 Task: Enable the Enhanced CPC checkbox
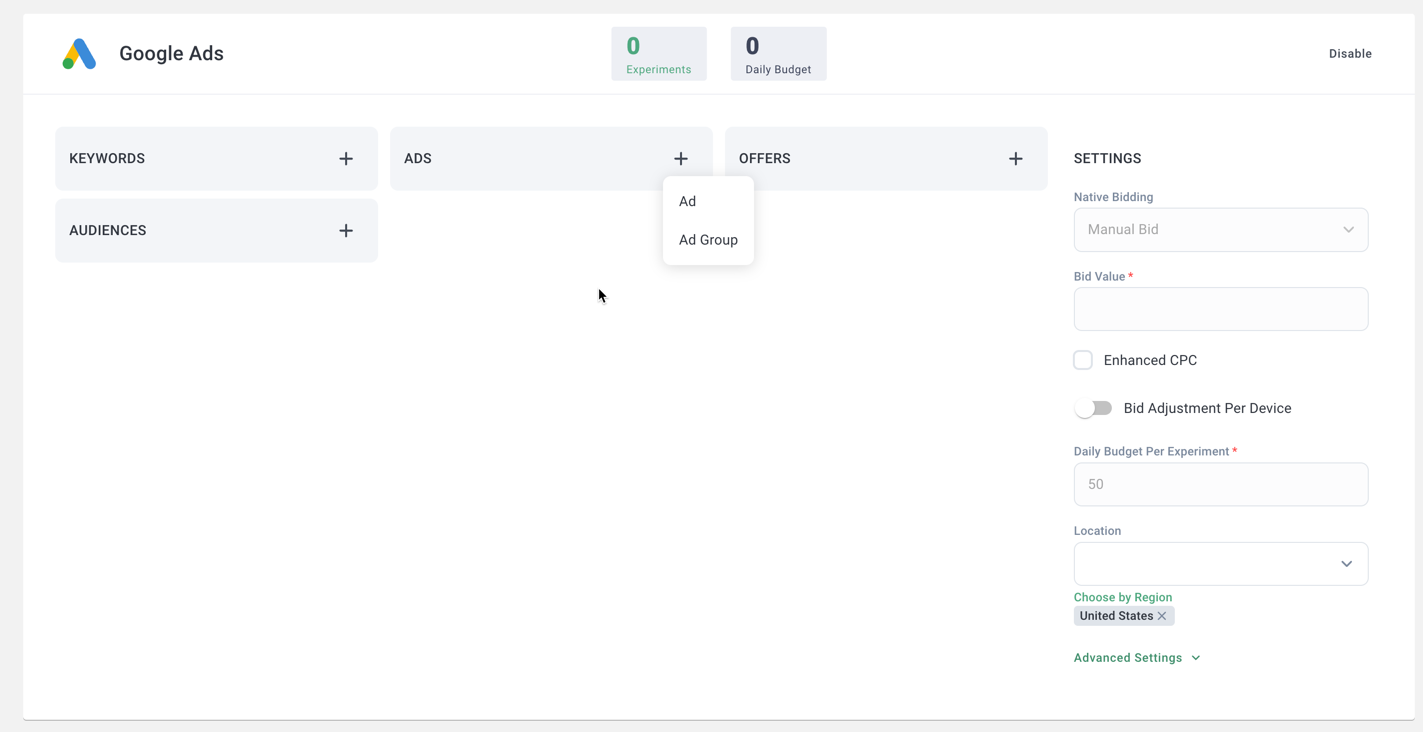pyautogui.click(x=1083, y=360)
